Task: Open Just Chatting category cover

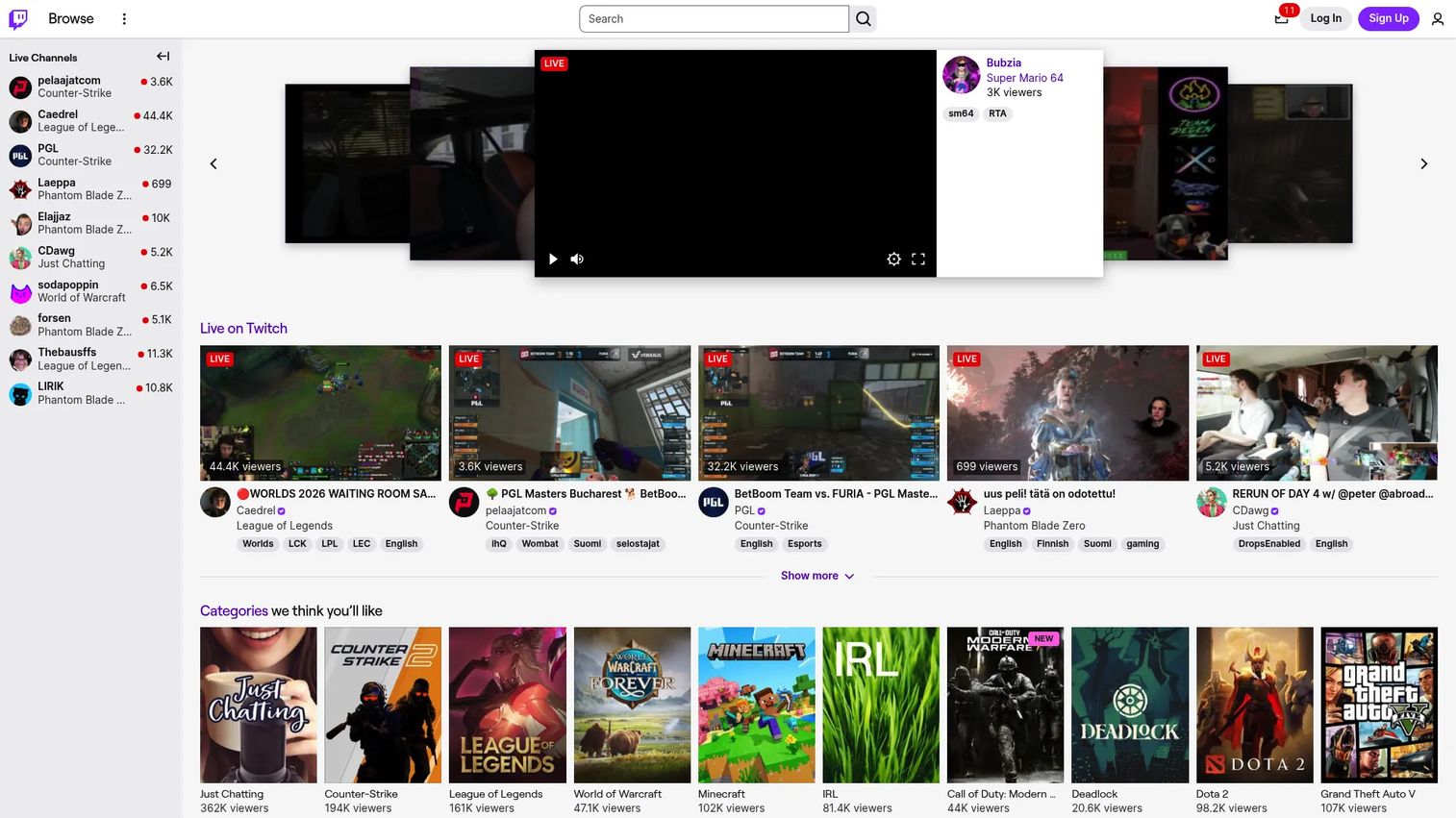Action: [258, 705]
